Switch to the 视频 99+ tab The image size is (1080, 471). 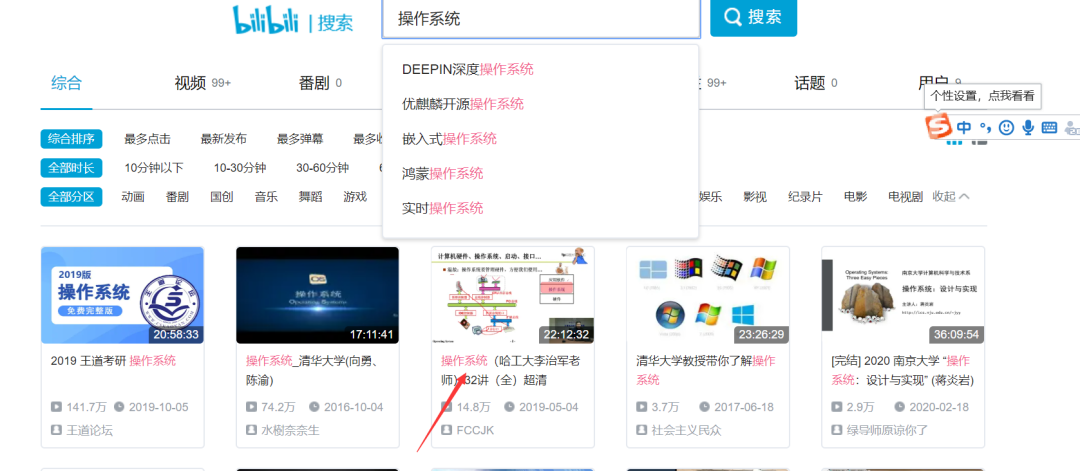pyautogui.click(x=202, y=84)
